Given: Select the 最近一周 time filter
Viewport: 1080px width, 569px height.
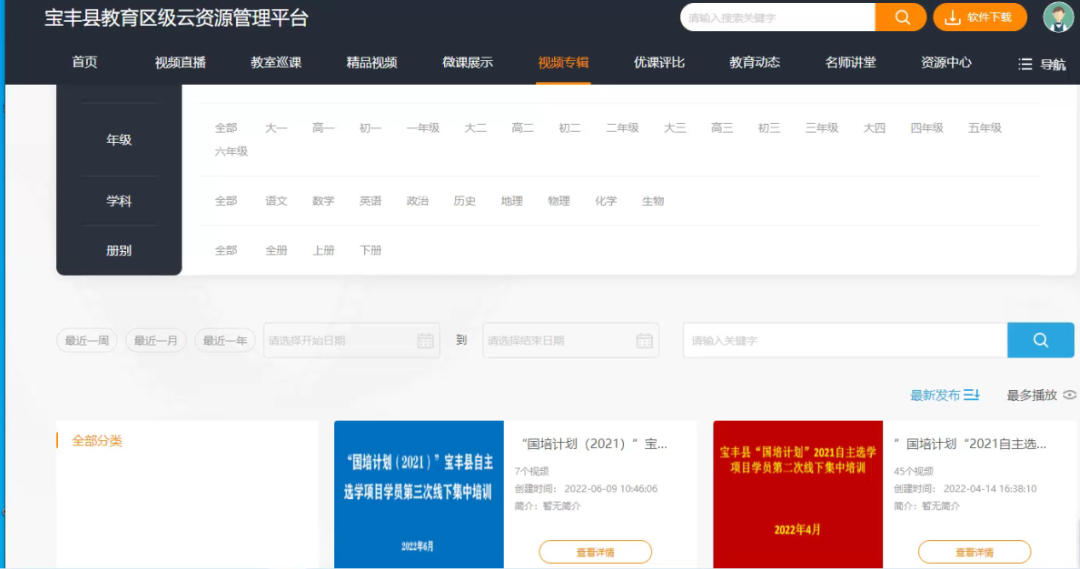Looking at the screenshot, I should tap(87, 341).
